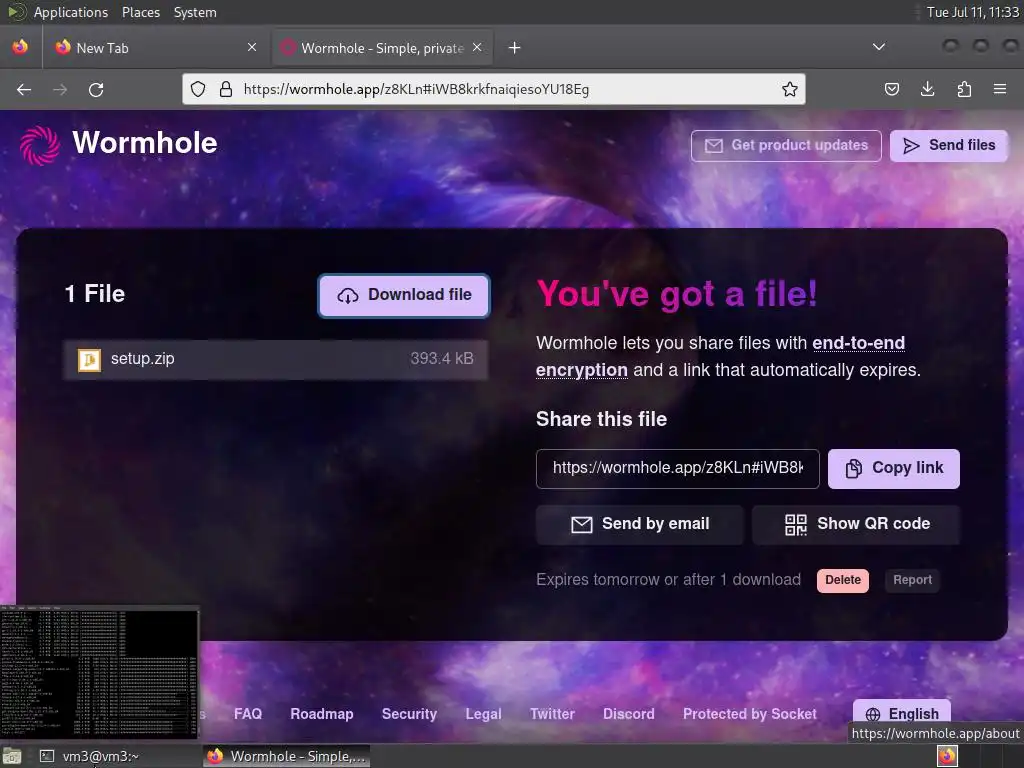Image resolution: width=1024 pixels, height=768 pixels.
Task: Open the Roadmap footer link
Action: tap(322, 714)
